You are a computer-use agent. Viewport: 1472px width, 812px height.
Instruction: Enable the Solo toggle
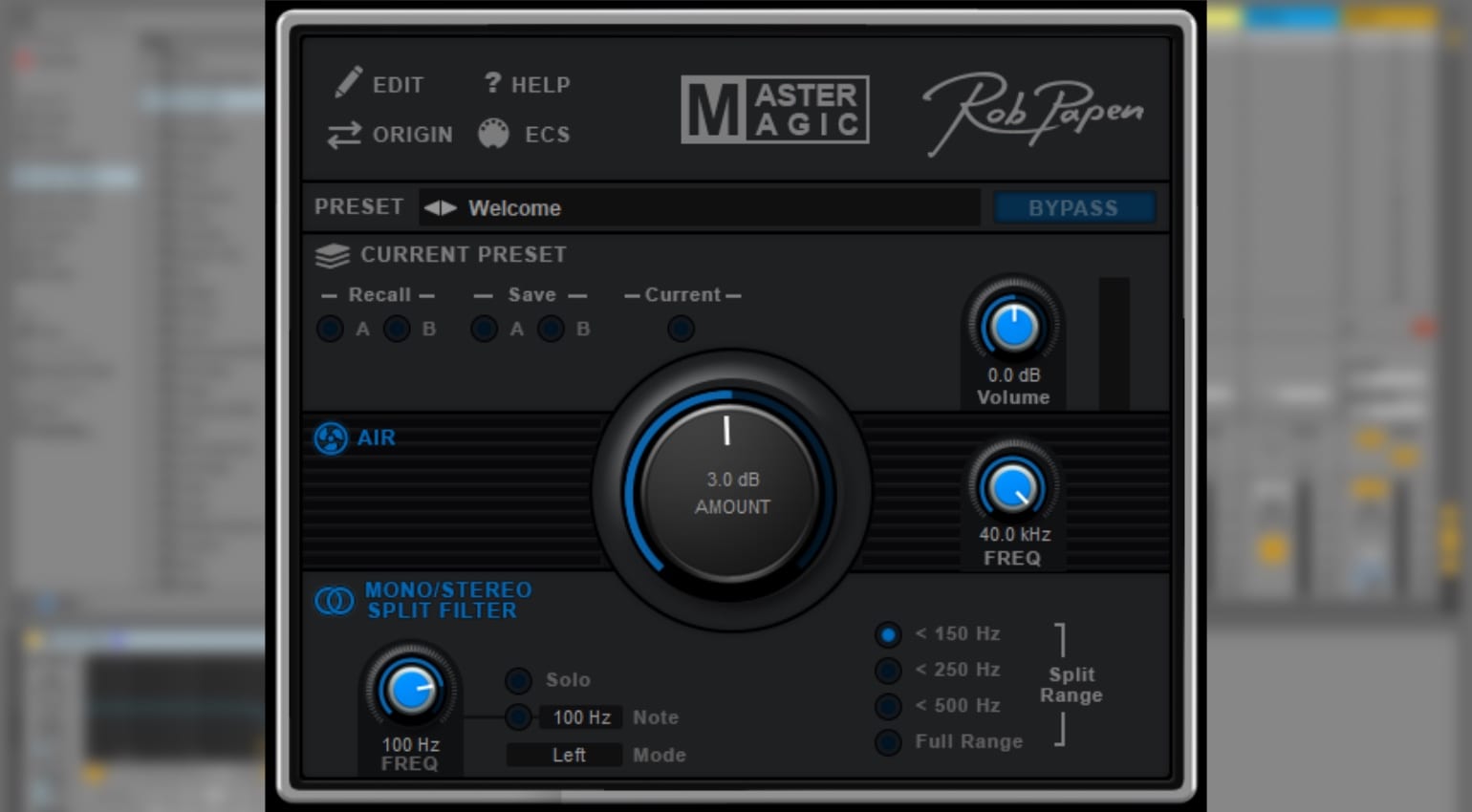click(x=518, y=680)
